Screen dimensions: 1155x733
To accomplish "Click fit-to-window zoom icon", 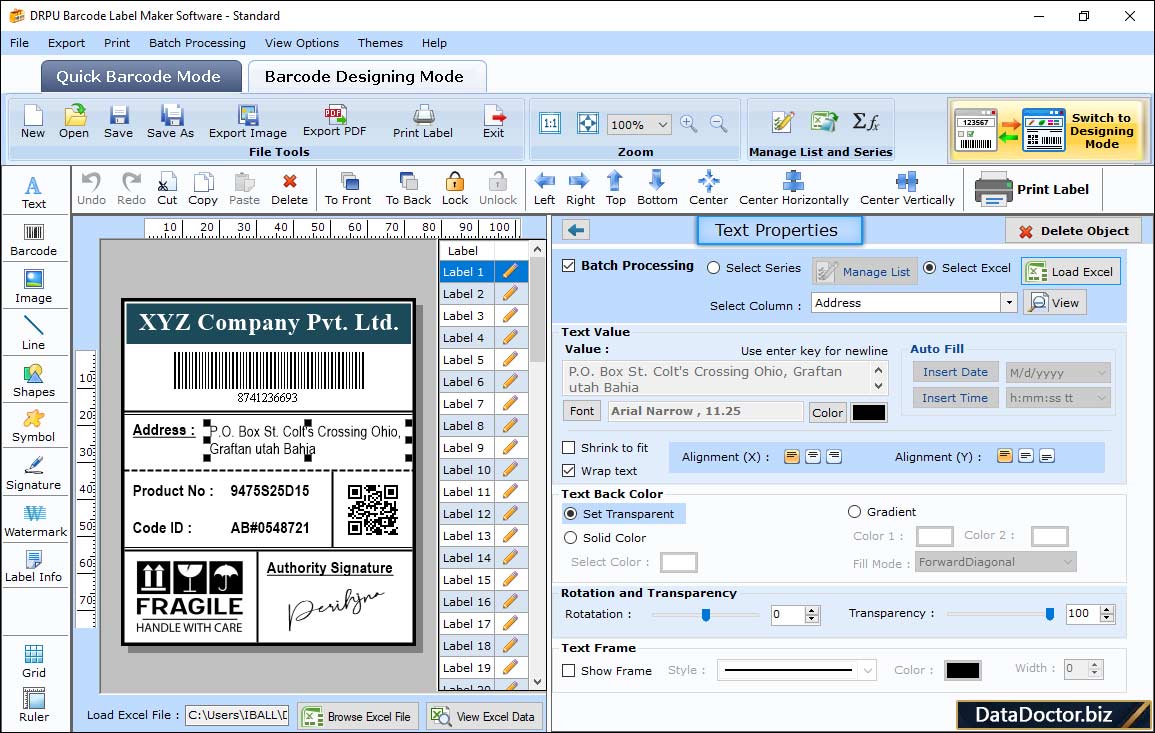I will coord(588,124).
